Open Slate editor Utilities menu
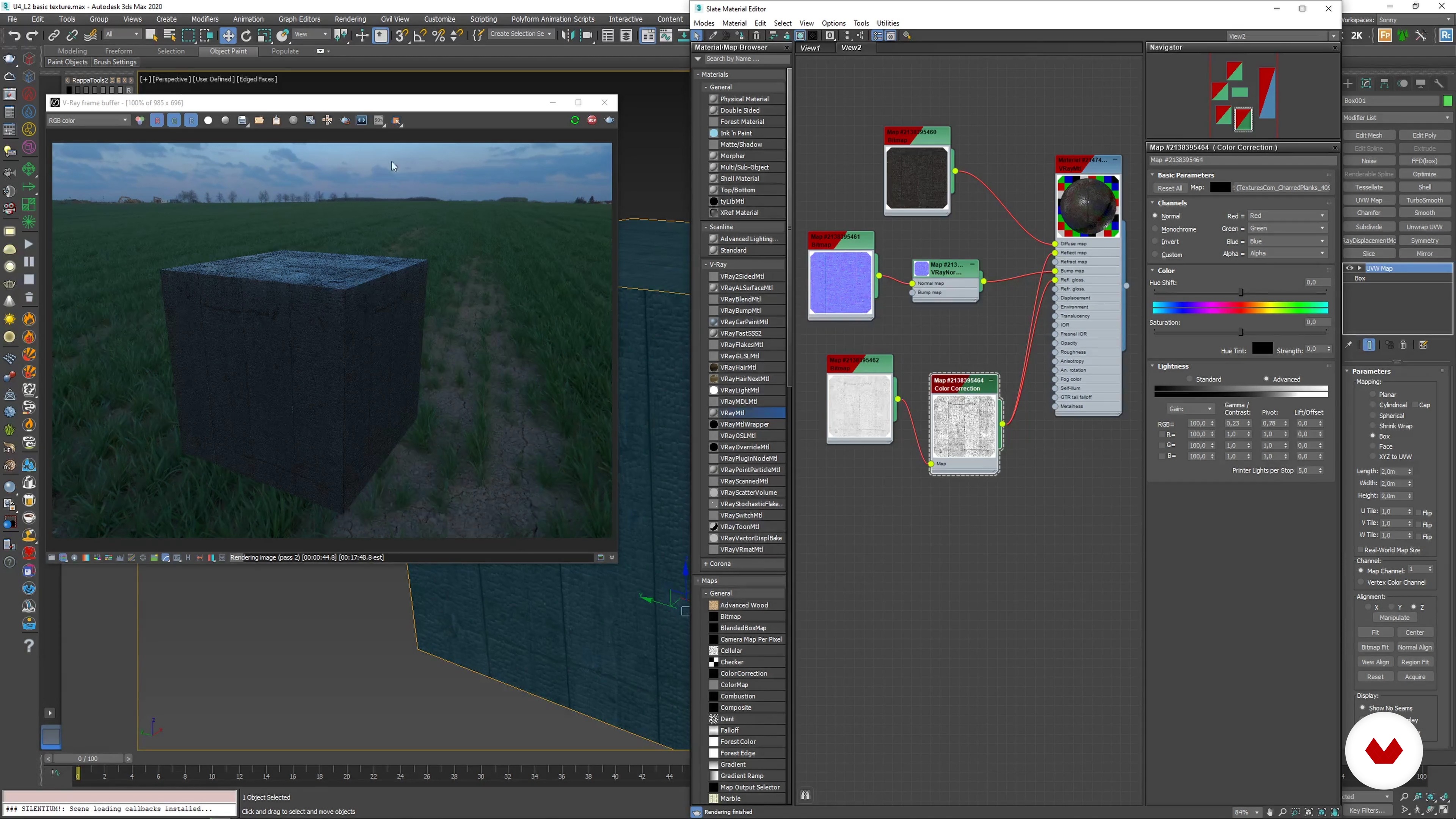The width and height of the screenshot is (1456, 819). (x=887, y=23)
